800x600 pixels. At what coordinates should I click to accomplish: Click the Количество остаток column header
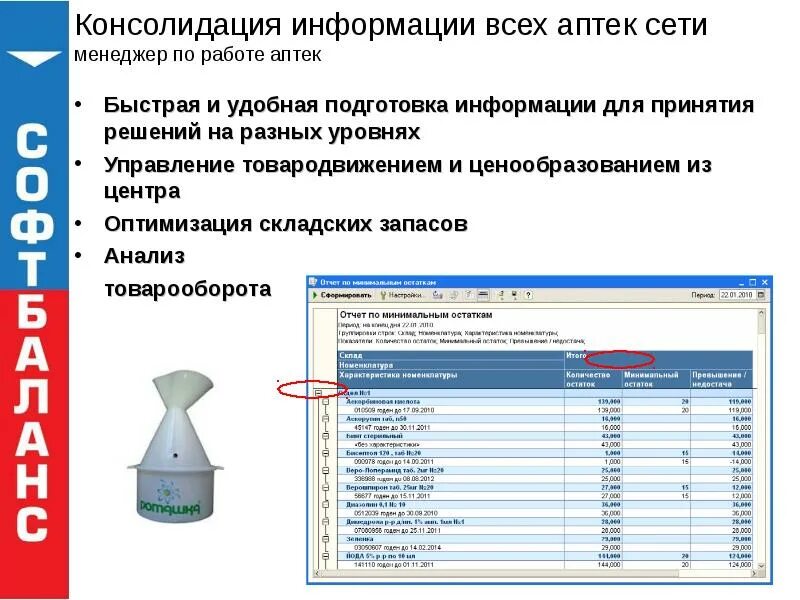coord(593,379)
